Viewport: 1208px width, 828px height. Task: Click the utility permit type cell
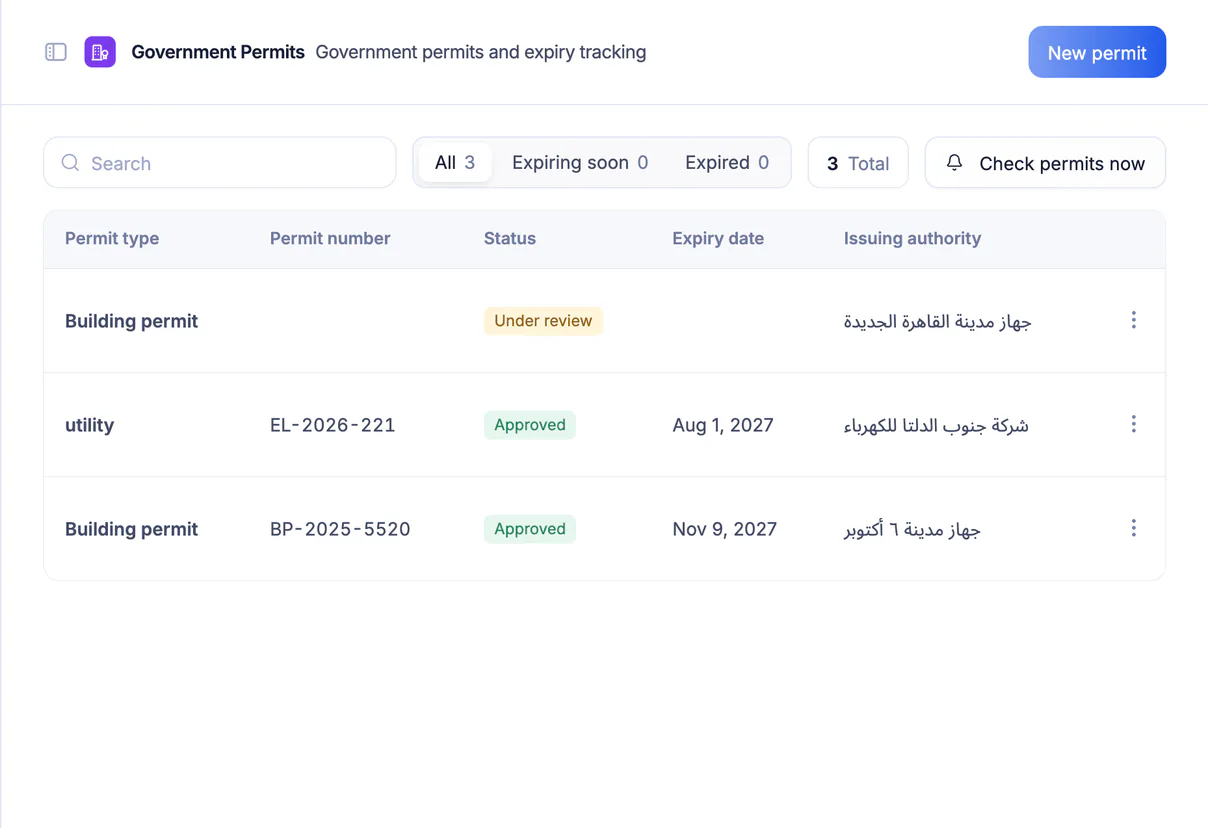coord(90,425)
